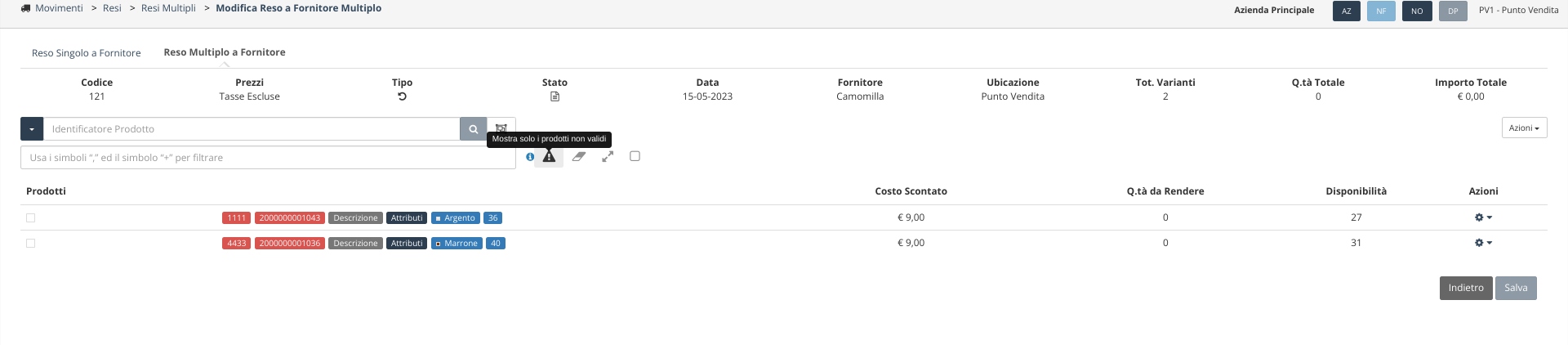Screen dimensions: 1568x345
Task: Click the eraser clear-filter icon
Action: pyautogui.click(x=579, y=156)
